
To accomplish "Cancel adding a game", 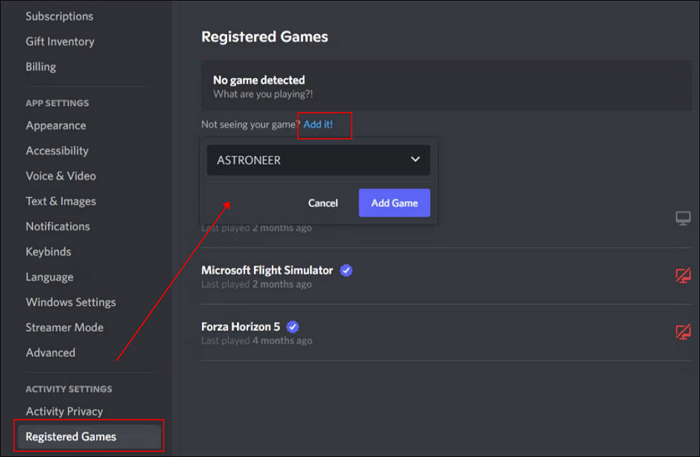I will point(323,203).
